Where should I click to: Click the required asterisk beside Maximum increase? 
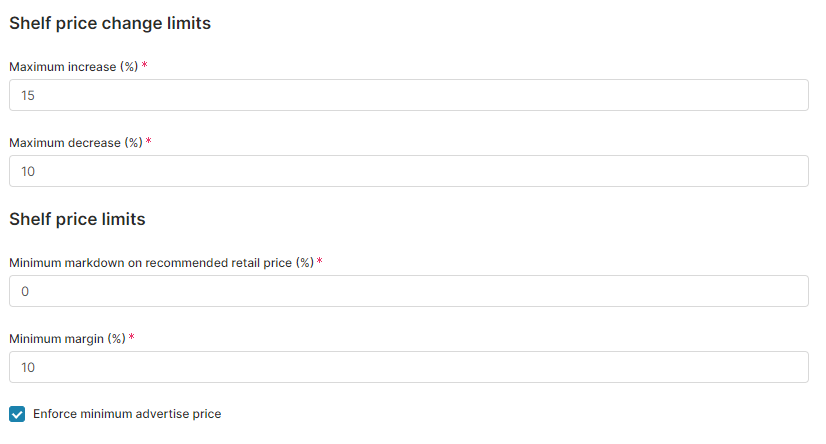145,65
